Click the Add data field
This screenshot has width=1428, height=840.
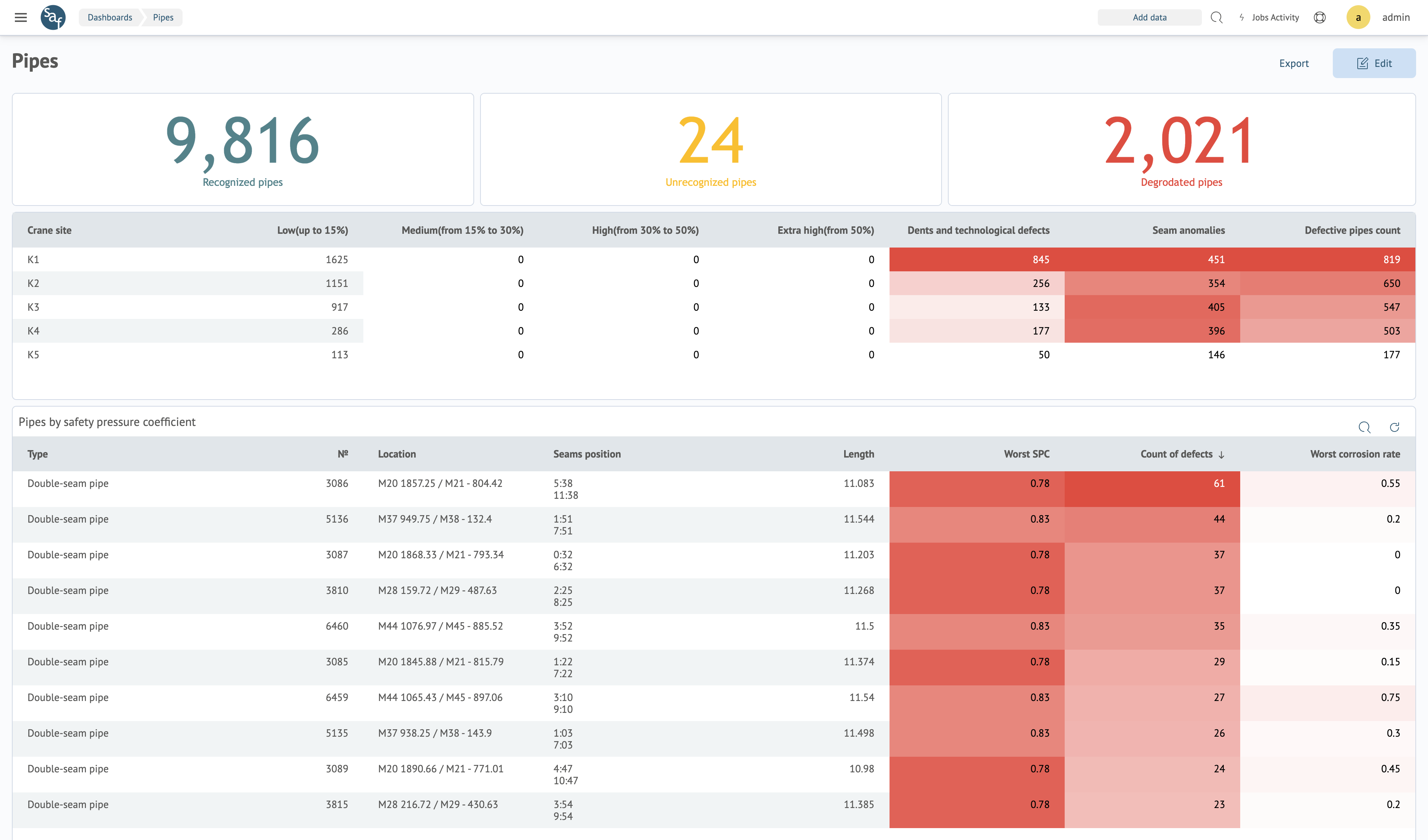(1149, 17)
